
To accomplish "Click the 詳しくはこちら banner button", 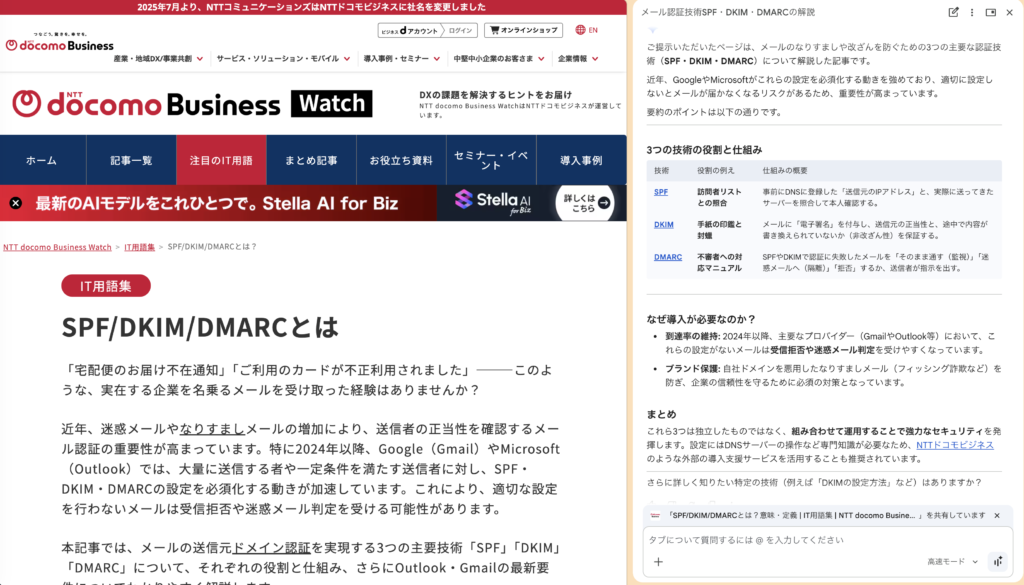I will click(583, 203).
